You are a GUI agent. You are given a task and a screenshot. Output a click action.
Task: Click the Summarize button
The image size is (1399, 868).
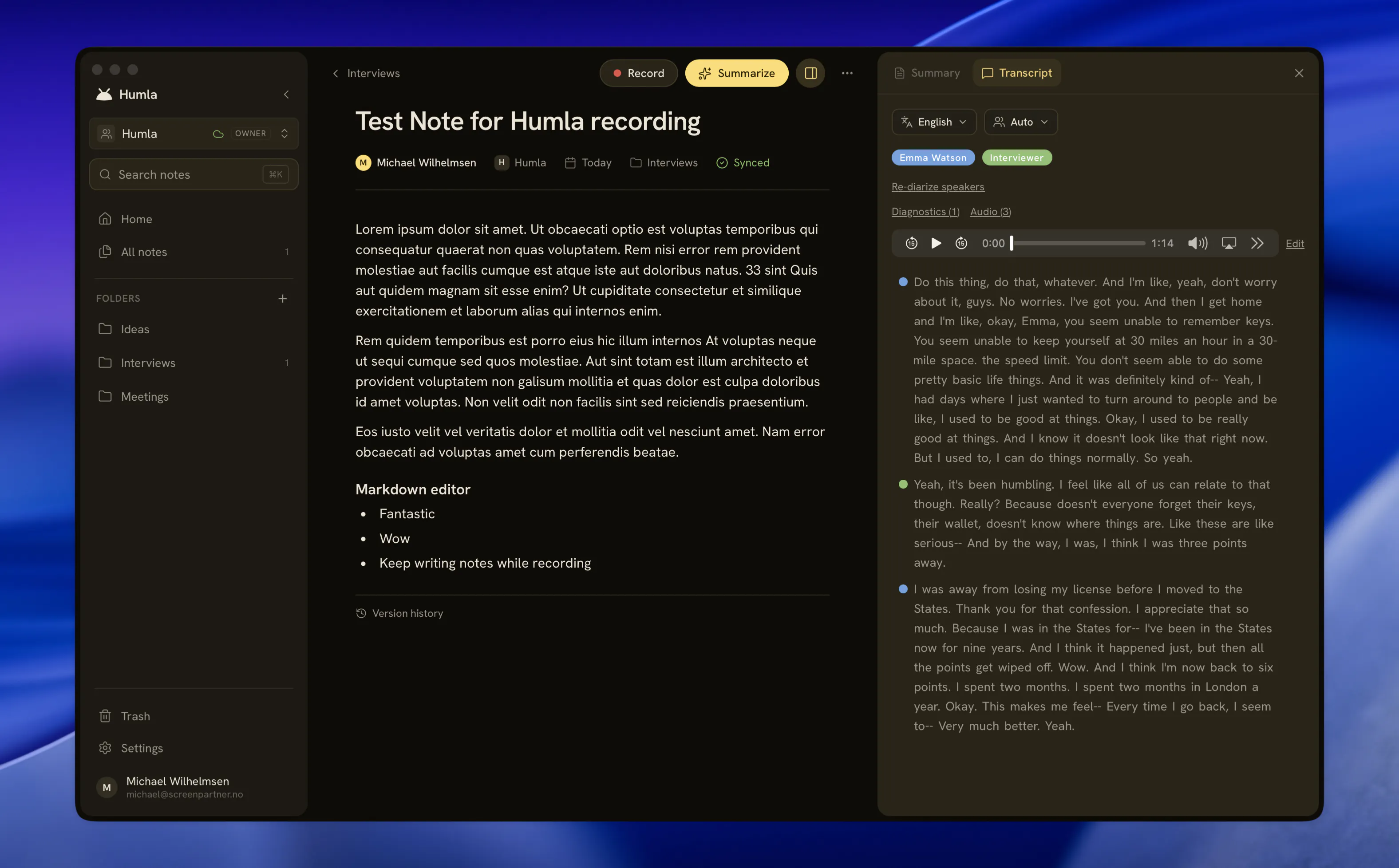[736, 73]
